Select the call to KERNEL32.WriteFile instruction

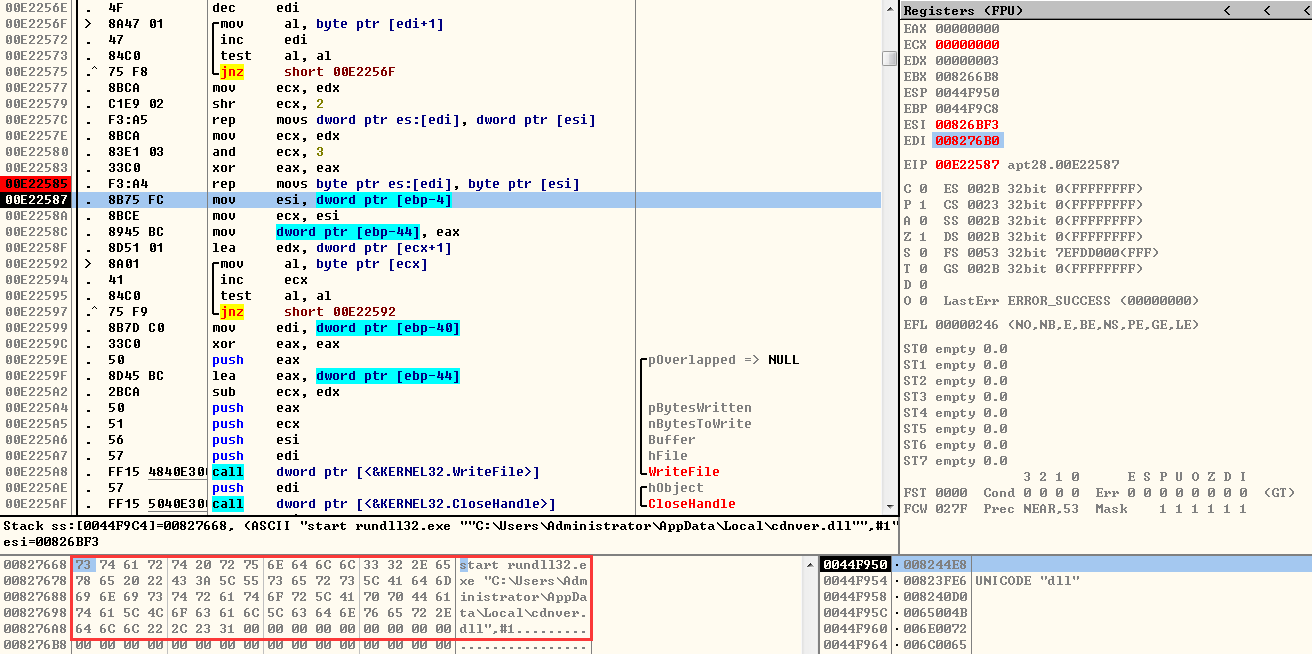tap(376, 472)
